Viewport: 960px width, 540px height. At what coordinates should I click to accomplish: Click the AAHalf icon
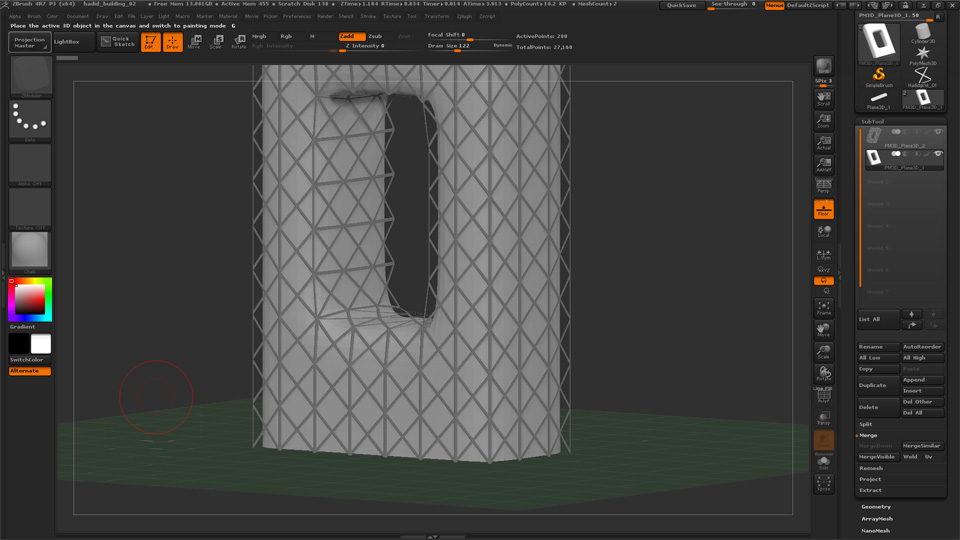coord(823,164)
